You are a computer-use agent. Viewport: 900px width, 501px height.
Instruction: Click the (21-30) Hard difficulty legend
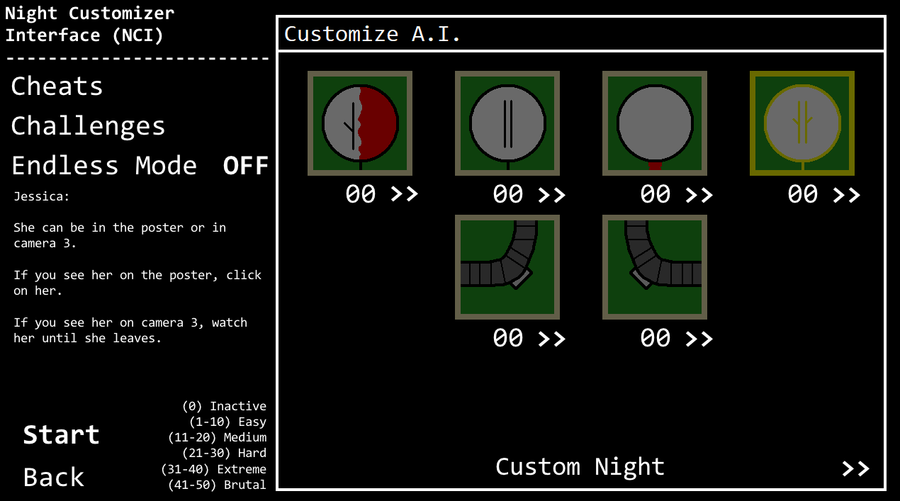pyautogui.click(x=224, y=453)
